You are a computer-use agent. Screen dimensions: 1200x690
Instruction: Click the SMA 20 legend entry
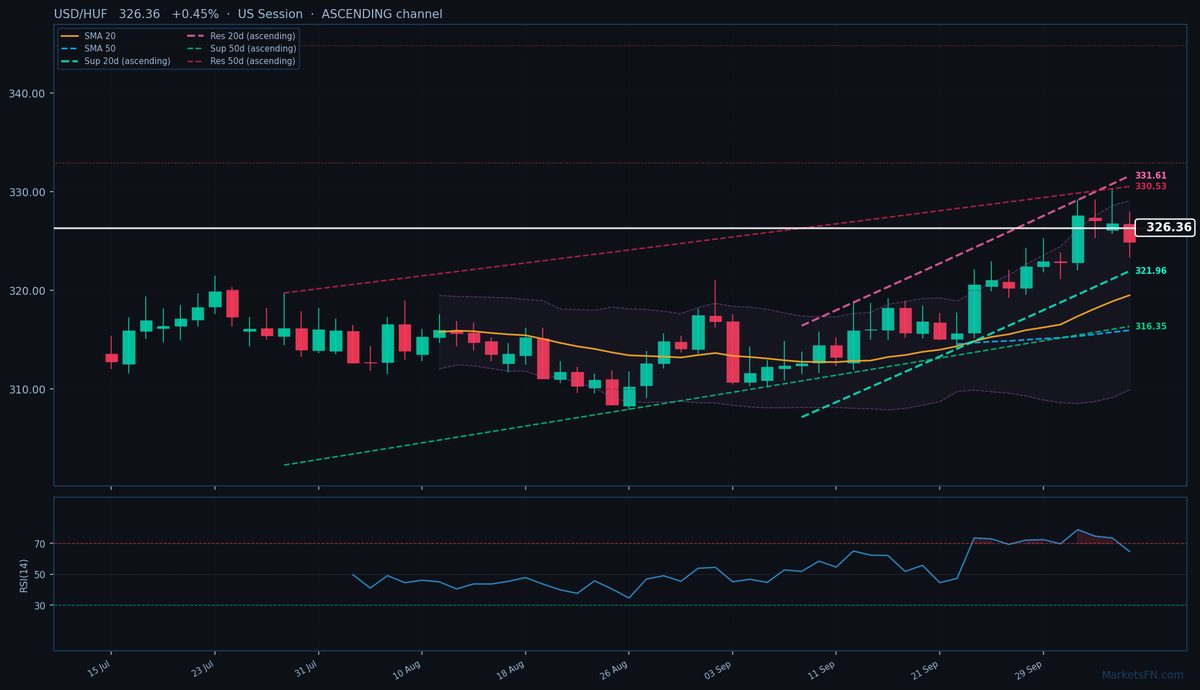[88, 36]
